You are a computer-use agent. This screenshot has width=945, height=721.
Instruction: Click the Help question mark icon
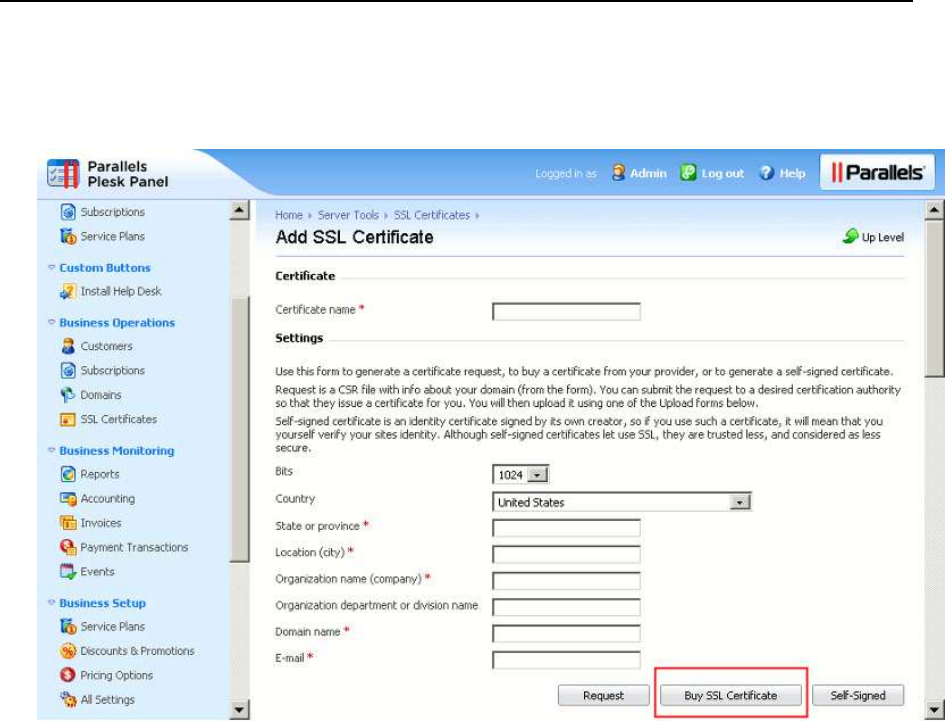(x=766, y=173)
